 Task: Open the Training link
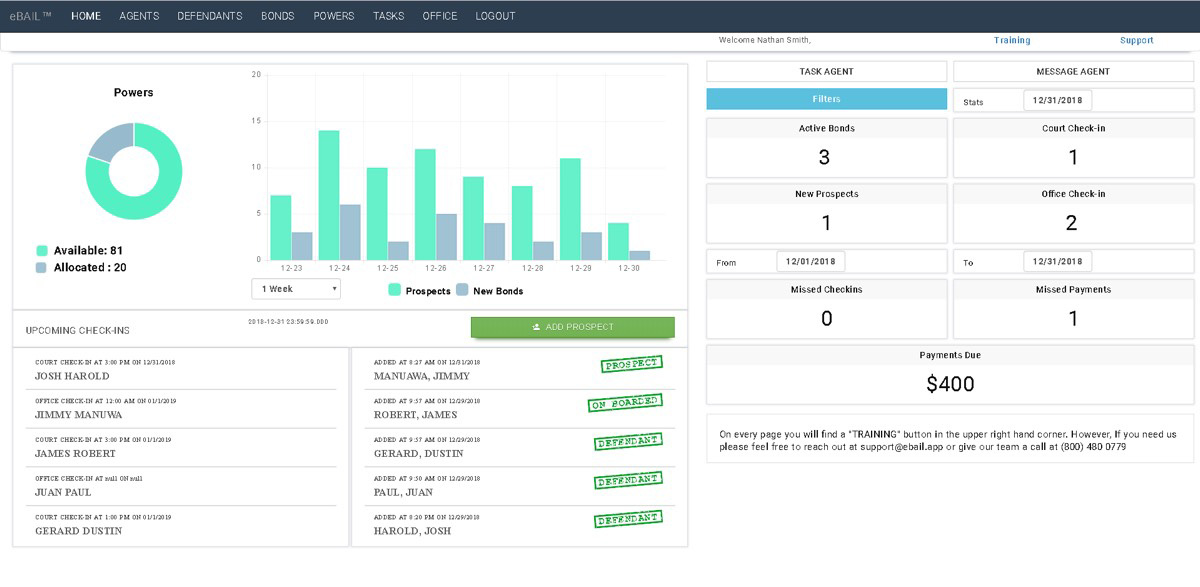click(1011, 40)
